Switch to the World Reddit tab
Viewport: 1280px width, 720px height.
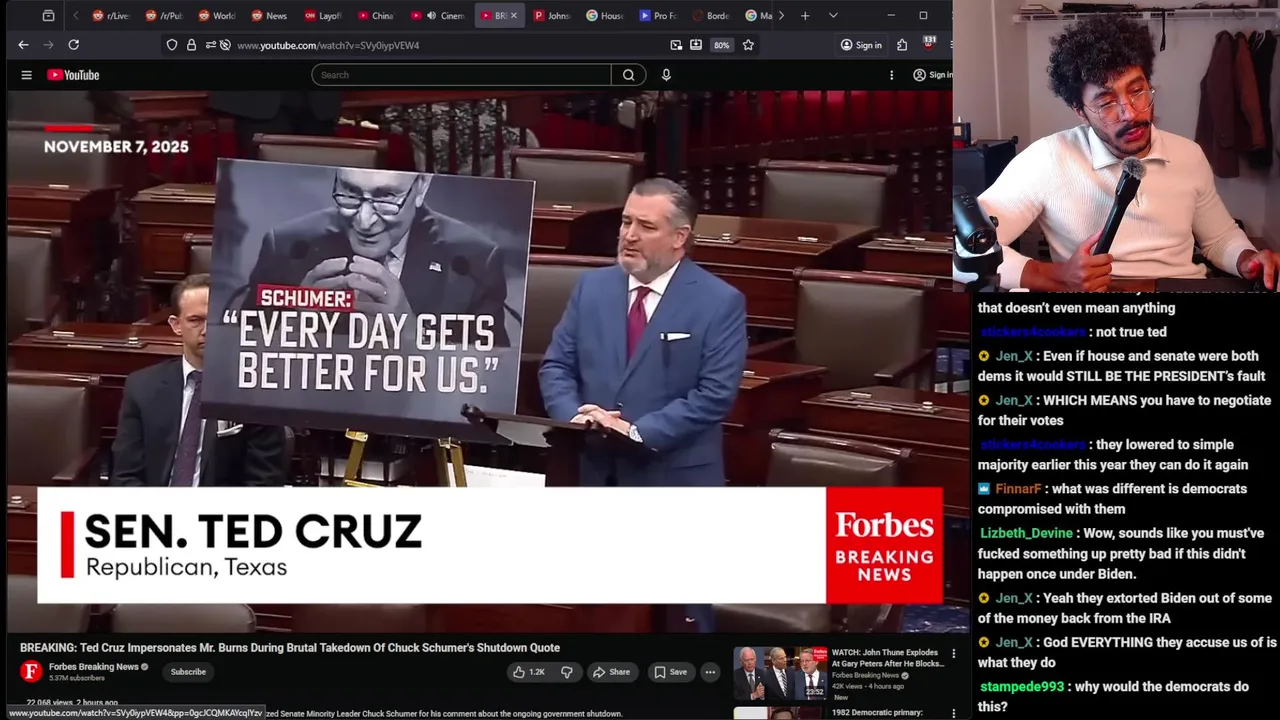(x=217, y=16)
